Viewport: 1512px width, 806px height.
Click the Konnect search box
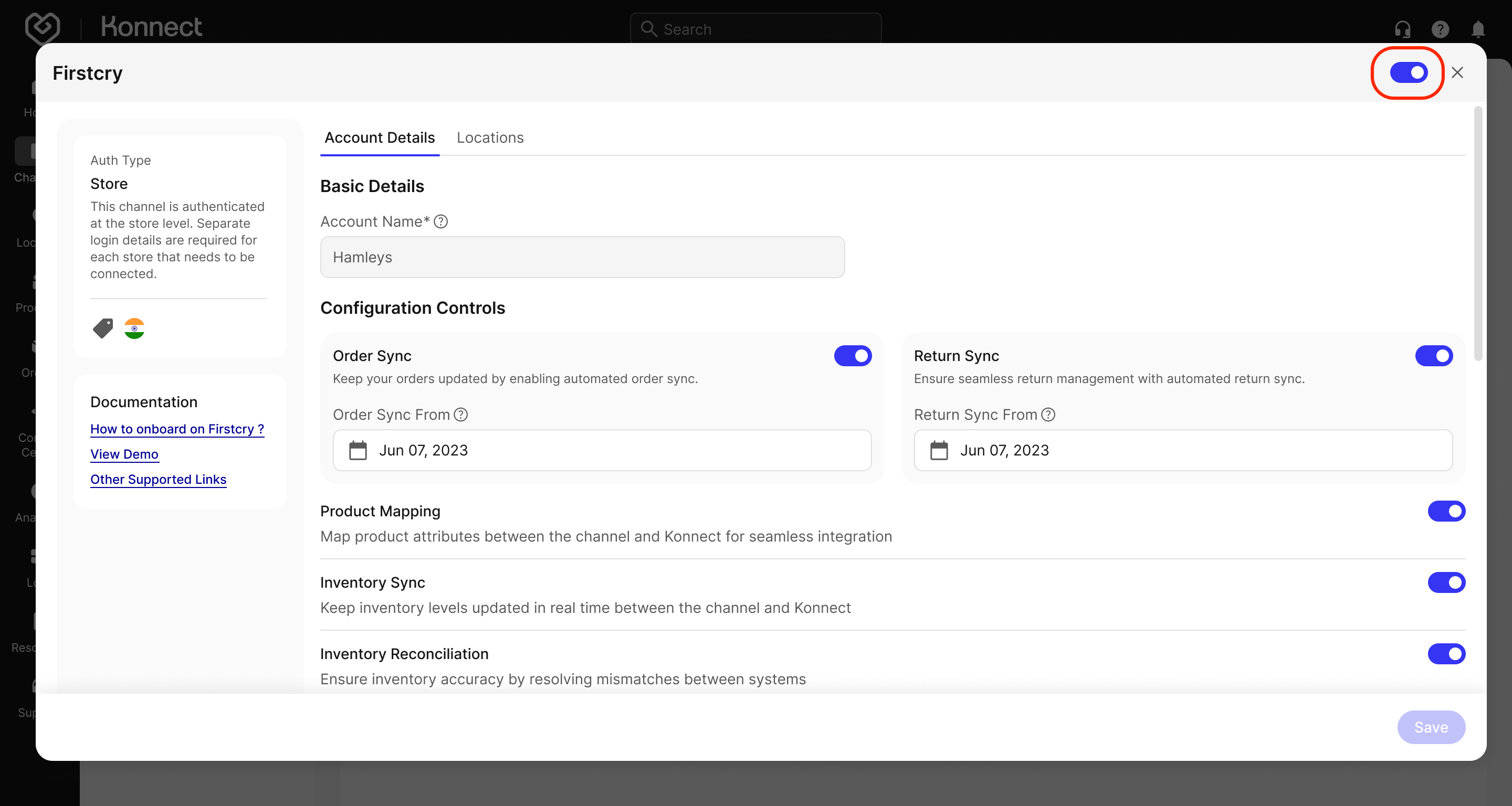755,29
